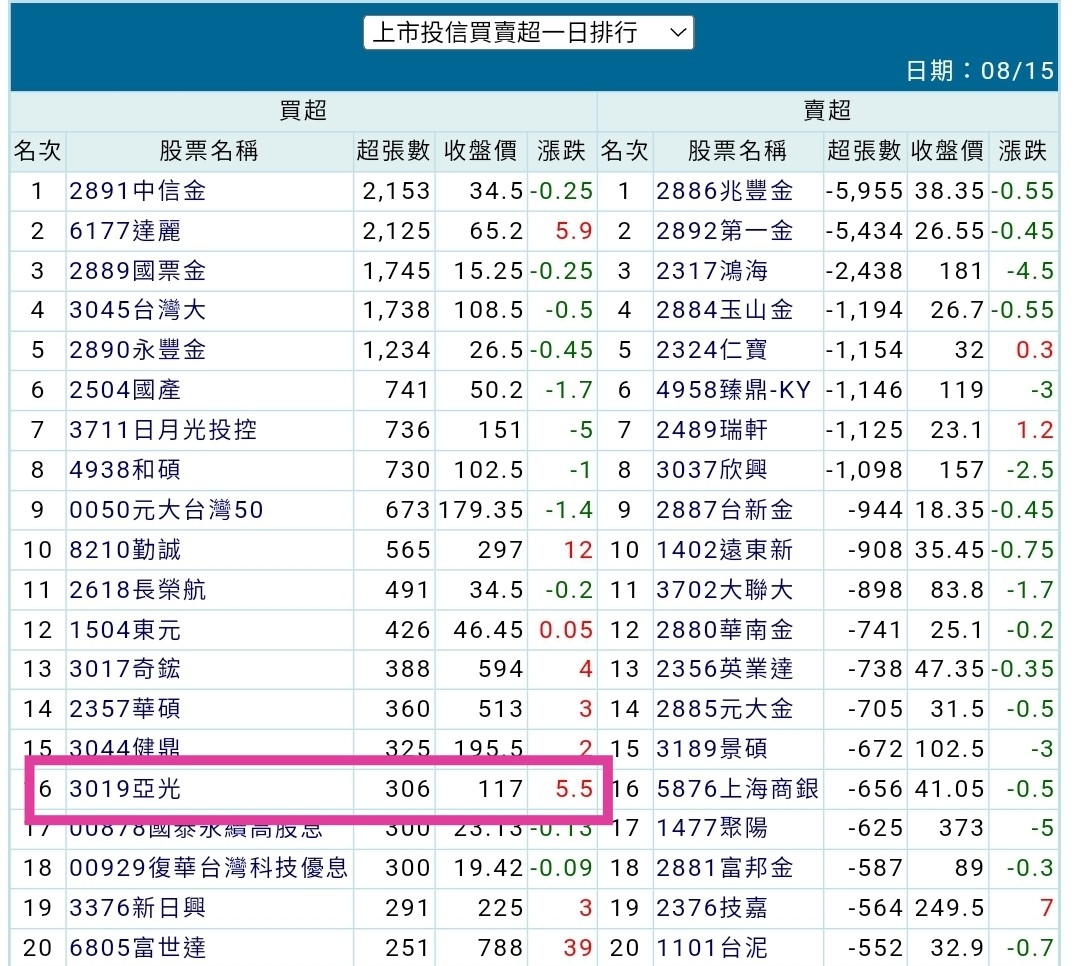Open the 2884玉山金 sell-side link

pos(725,310)
